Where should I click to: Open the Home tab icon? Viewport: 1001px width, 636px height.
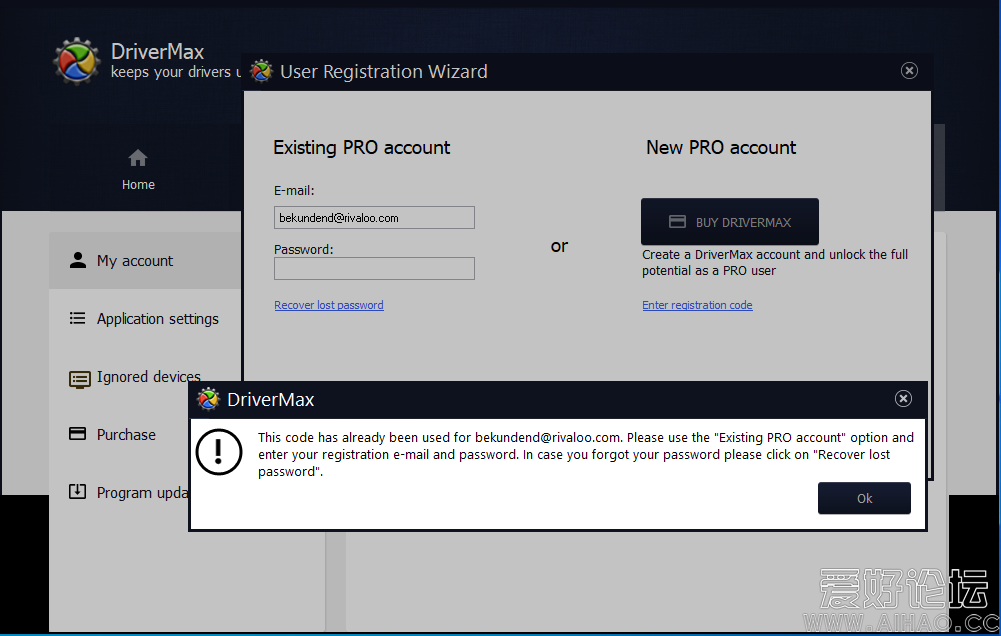pos(138,158)
